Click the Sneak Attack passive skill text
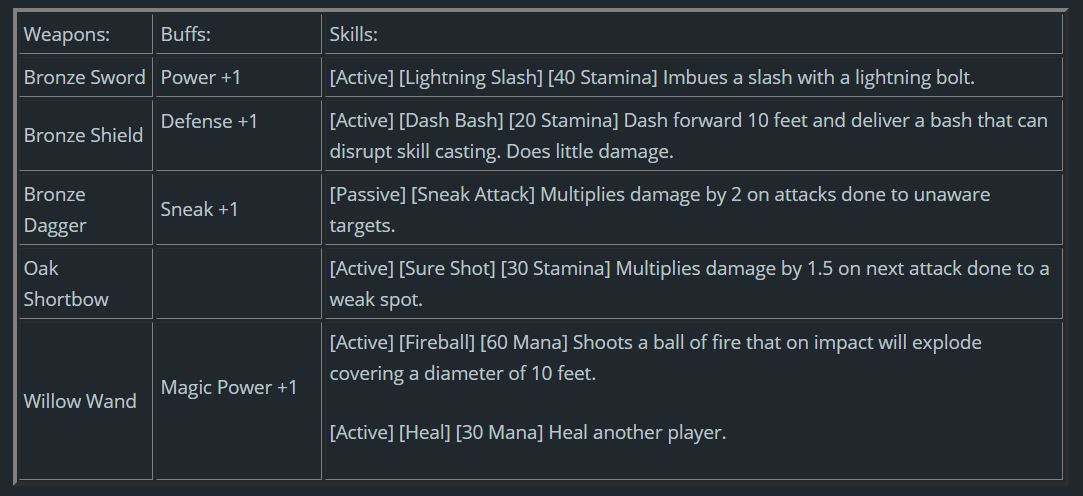Image resolution: width=1083 pixels, height=496 pixels. [659, 209]
